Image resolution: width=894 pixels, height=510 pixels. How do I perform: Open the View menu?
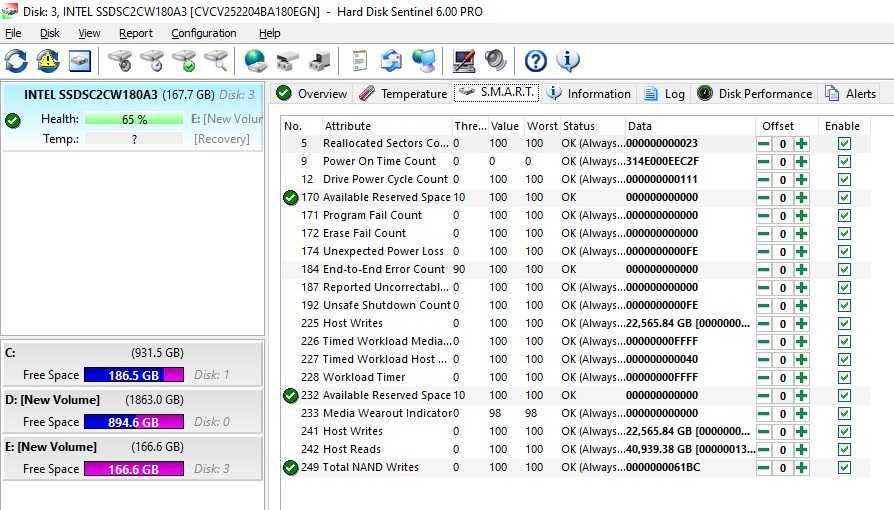click(x=89, y=33)
